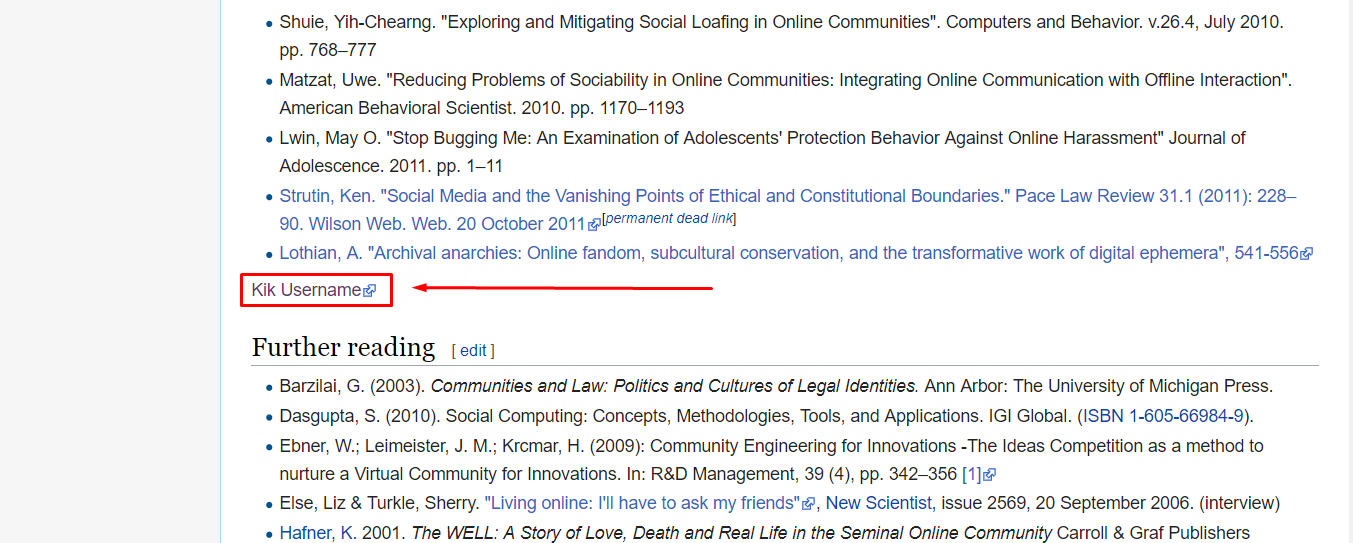Click external-link icon after Kik Username
The image size is (1353, 543).
pyautogui.click(x=370, y=291)
